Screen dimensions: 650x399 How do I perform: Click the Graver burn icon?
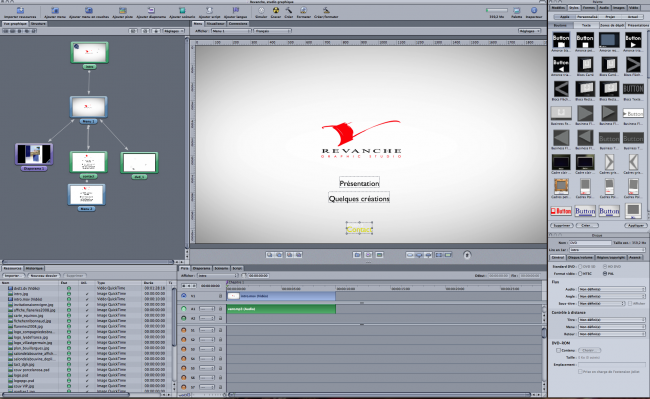coord(276,10)
